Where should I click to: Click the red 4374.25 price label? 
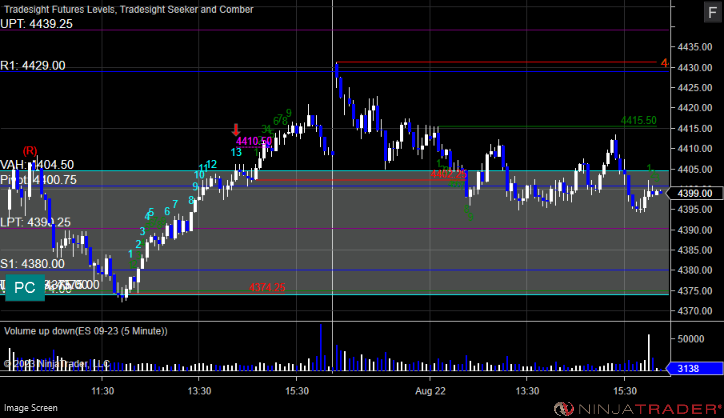tap(267, 287)
